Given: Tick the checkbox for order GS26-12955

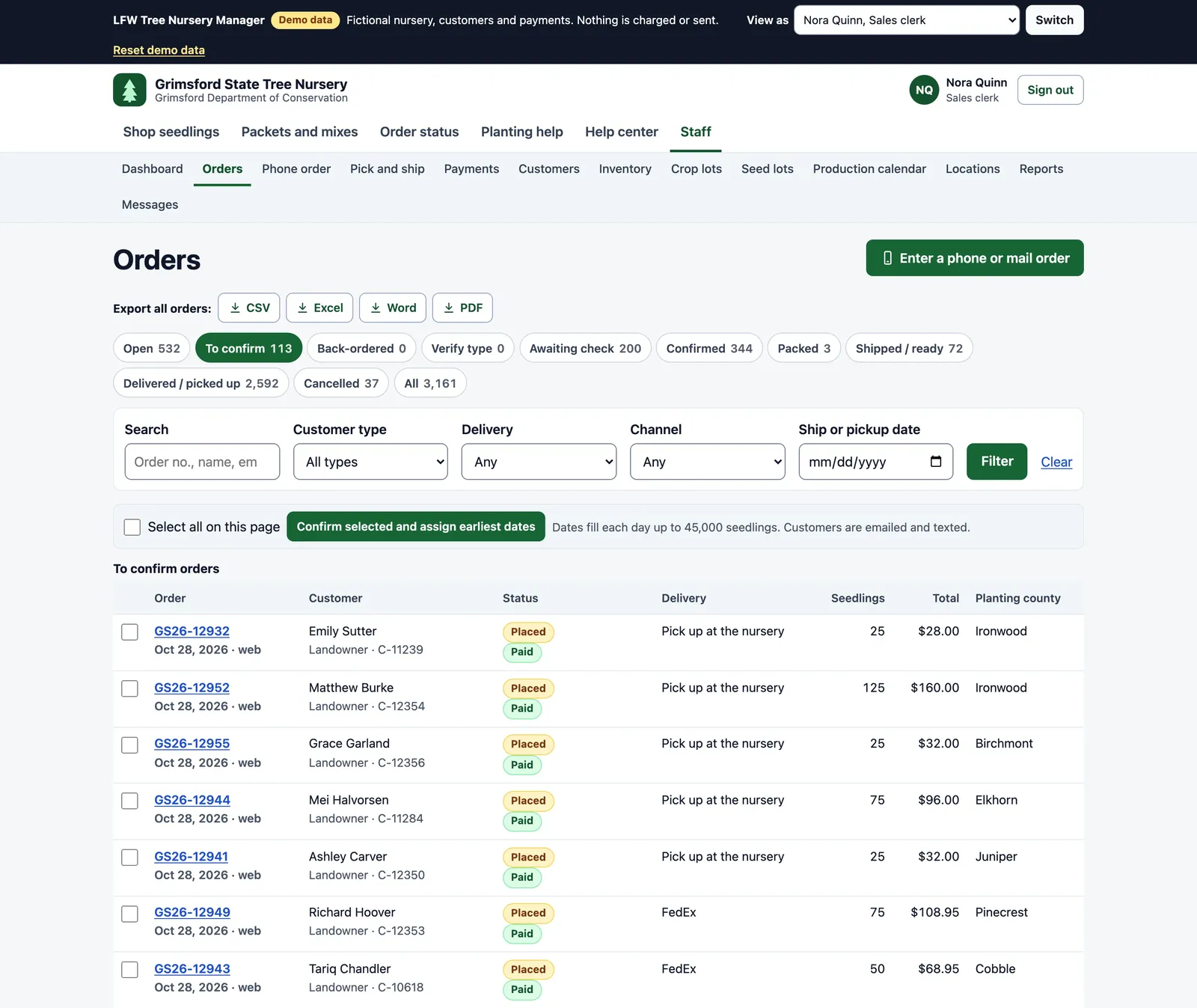Looking at the screenshot, I should point(130,745).
